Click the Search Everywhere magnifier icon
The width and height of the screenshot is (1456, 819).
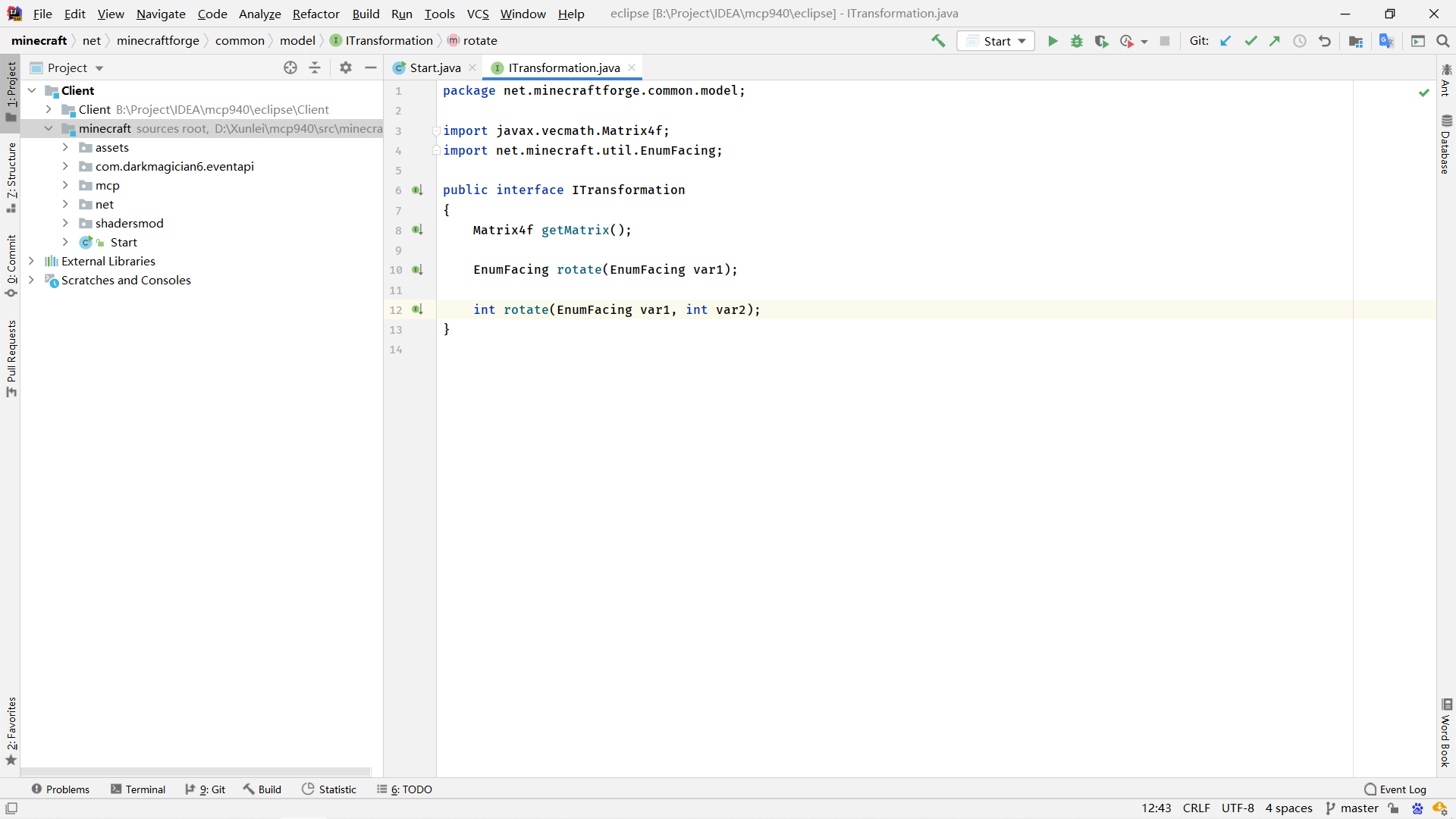click(x=1442, y=41)
